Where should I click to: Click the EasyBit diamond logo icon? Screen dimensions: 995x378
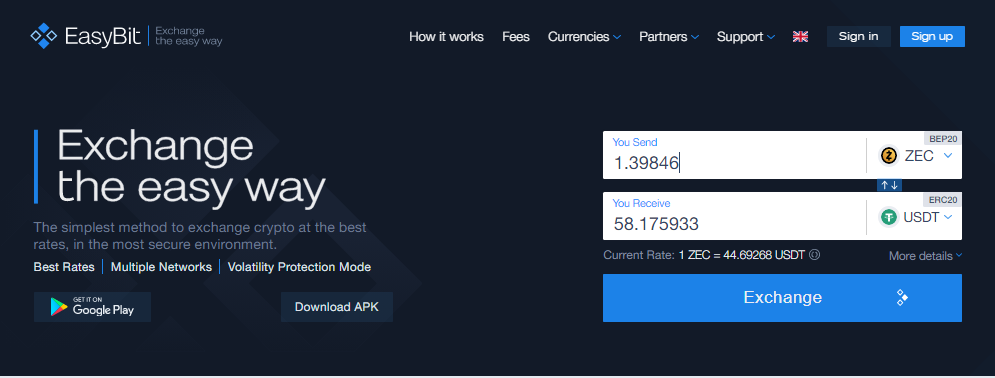click(x=44, y=36)
